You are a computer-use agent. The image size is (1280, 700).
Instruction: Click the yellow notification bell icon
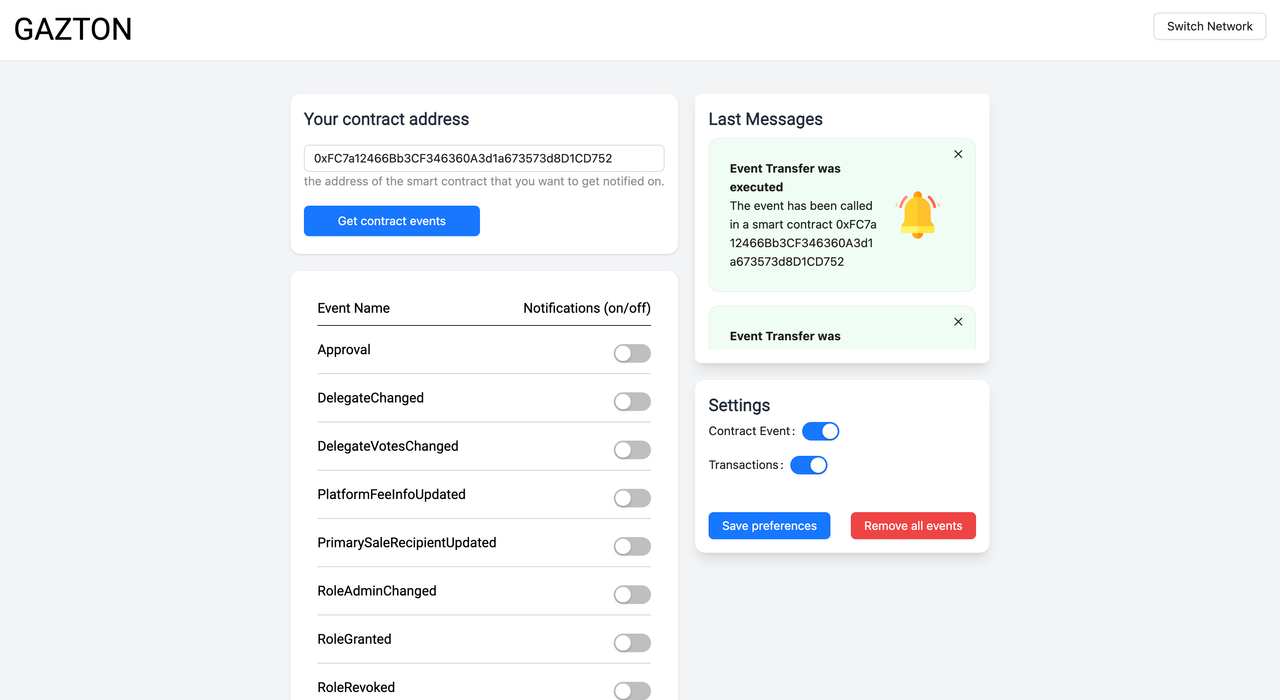click(x=917, y=215)
